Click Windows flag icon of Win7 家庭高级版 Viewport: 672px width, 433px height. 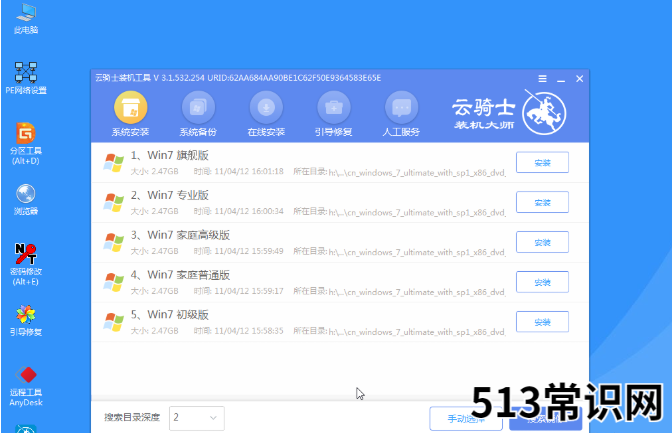click(114, 243)
